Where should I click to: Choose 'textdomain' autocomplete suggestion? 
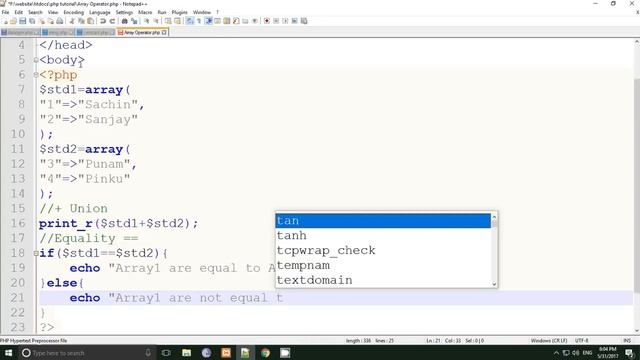[383, 280]
